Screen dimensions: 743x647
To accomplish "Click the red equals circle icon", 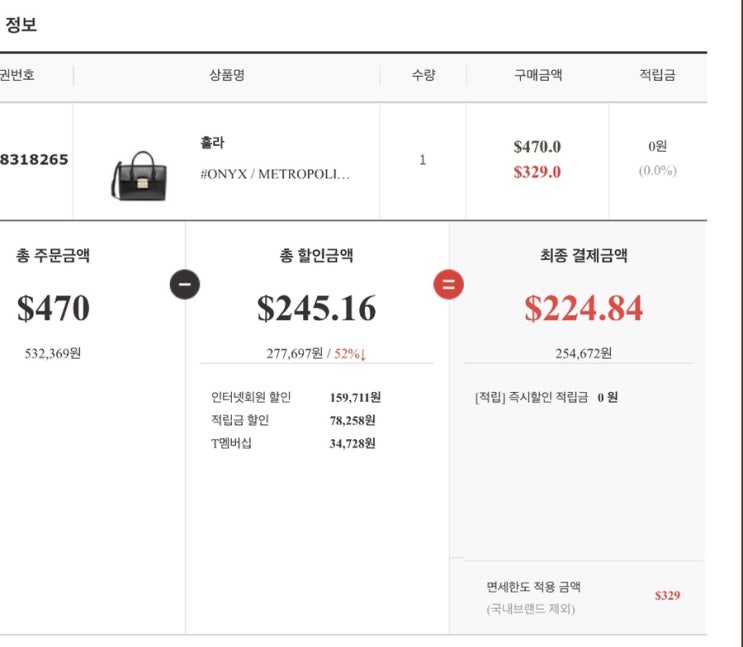I will (448, 285).
